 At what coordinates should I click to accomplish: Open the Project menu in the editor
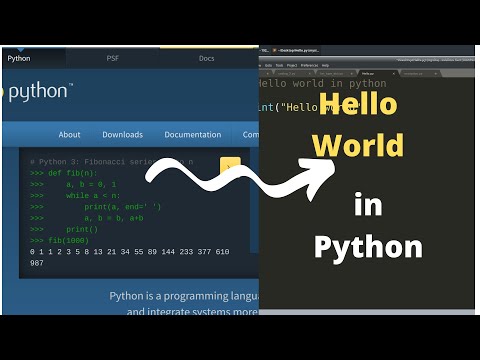[292, 65]
